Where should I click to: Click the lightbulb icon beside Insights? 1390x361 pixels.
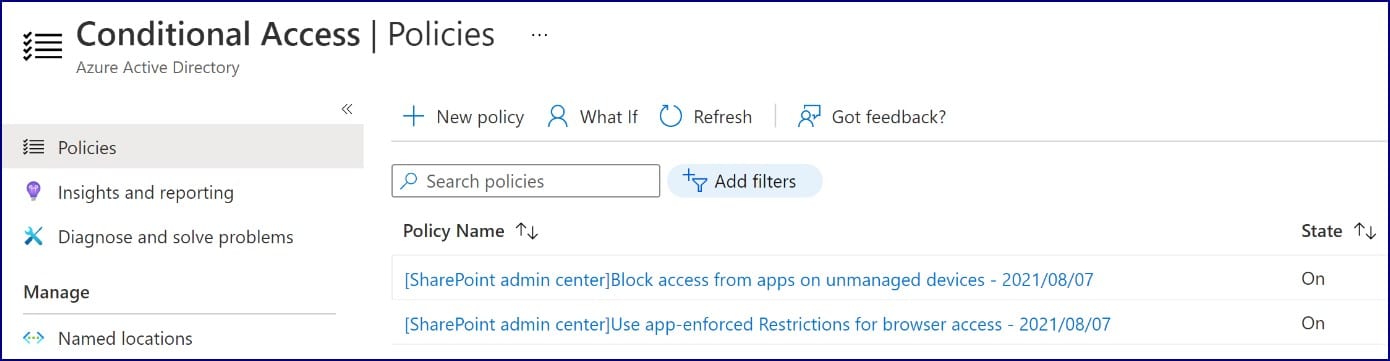coord(33,191)
